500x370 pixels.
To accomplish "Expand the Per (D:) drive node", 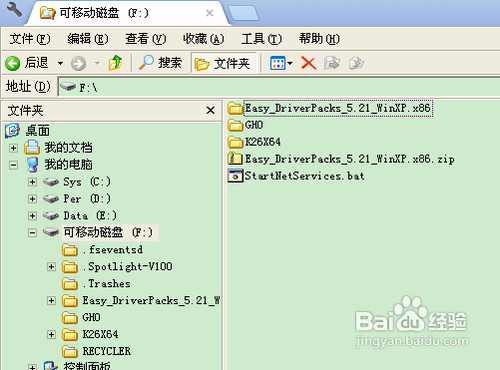I will click(x=32, y=199).
